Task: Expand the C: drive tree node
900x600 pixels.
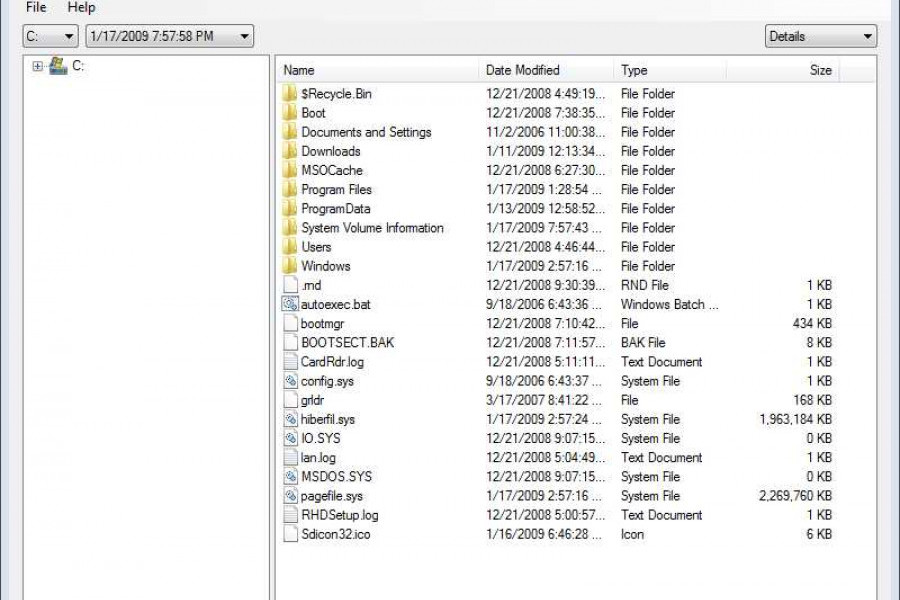Action: (37, 67)
